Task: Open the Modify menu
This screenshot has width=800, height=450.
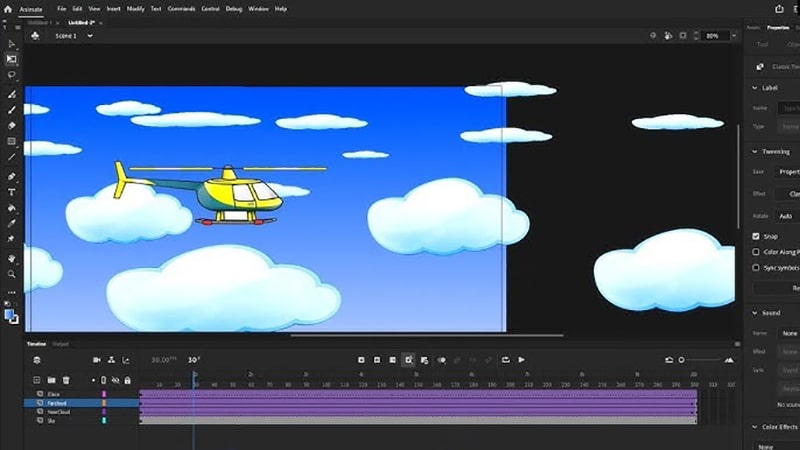Action: point(135,9)
